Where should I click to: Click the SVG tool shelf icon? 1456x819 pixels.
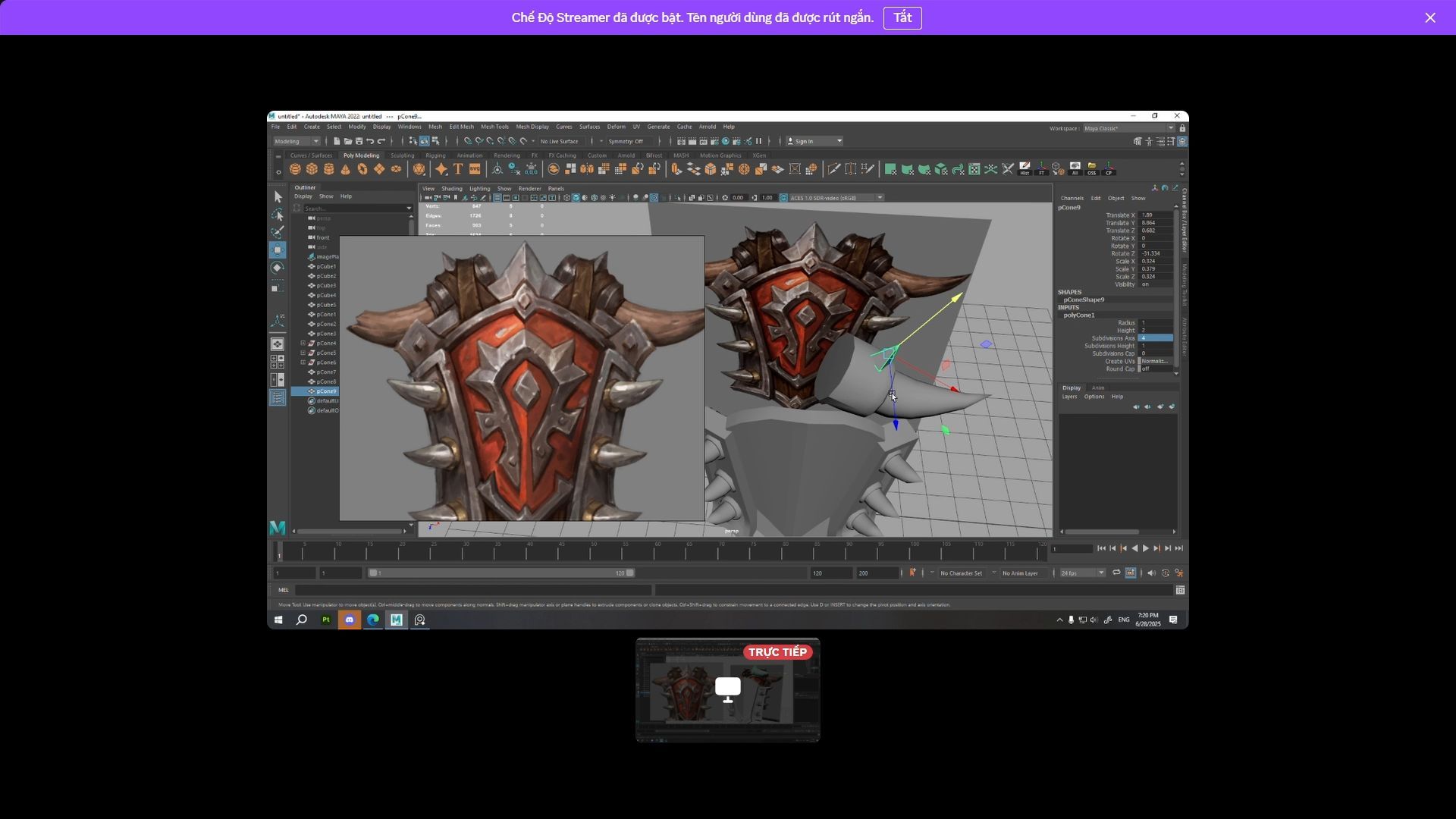tap(475, 169)
